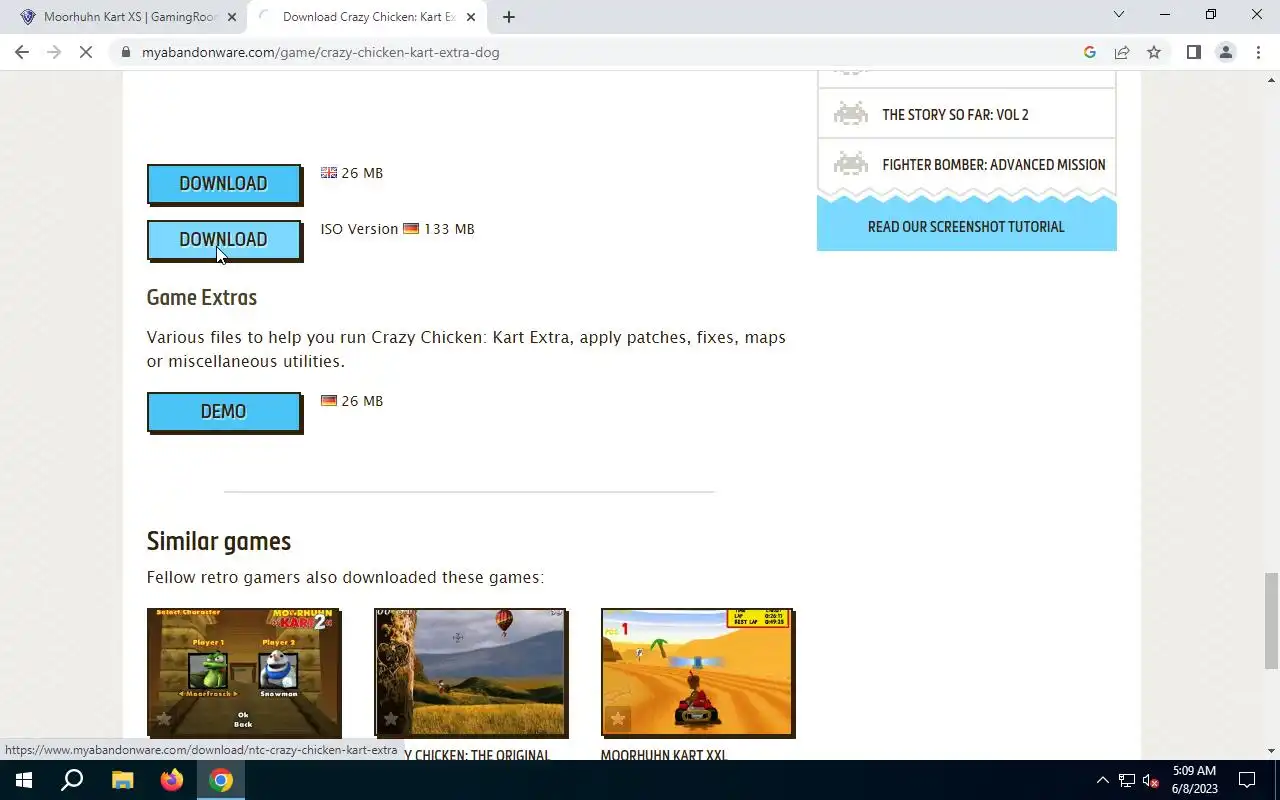
Task: Open the Crazy Chicken: The Original thumbnail
Action: coord(471,672)
